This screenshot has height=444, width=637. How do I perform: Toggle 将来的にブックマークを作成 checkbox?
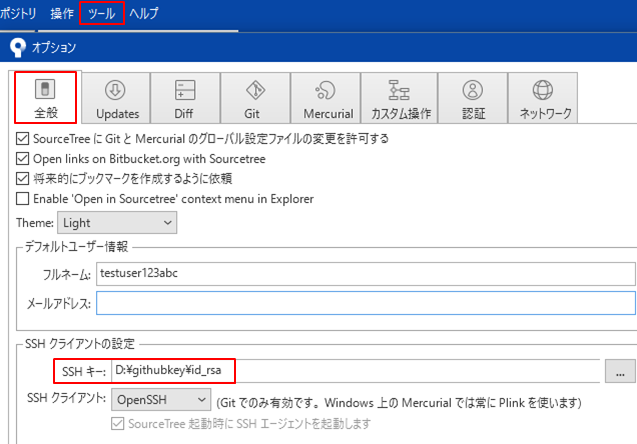[22, 178]
